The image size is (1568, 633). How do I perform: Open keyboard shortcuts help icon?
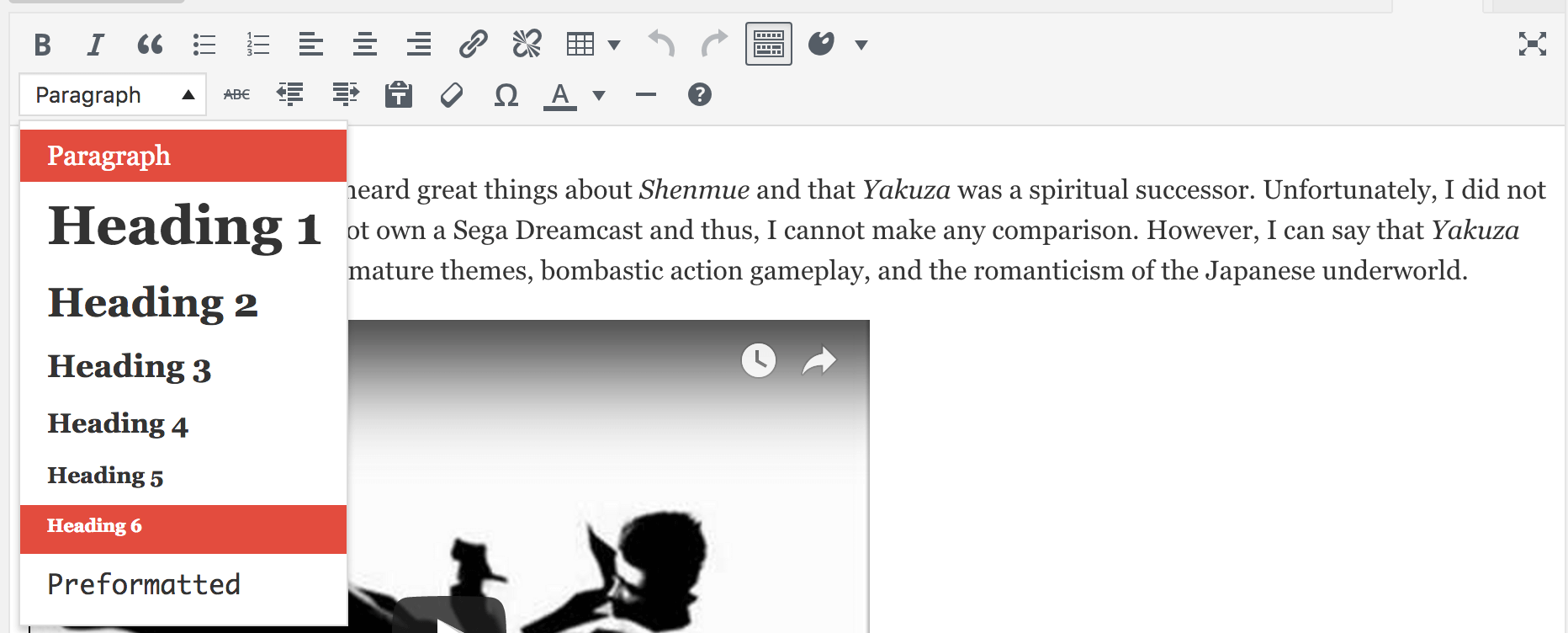[x=700, y=95]
